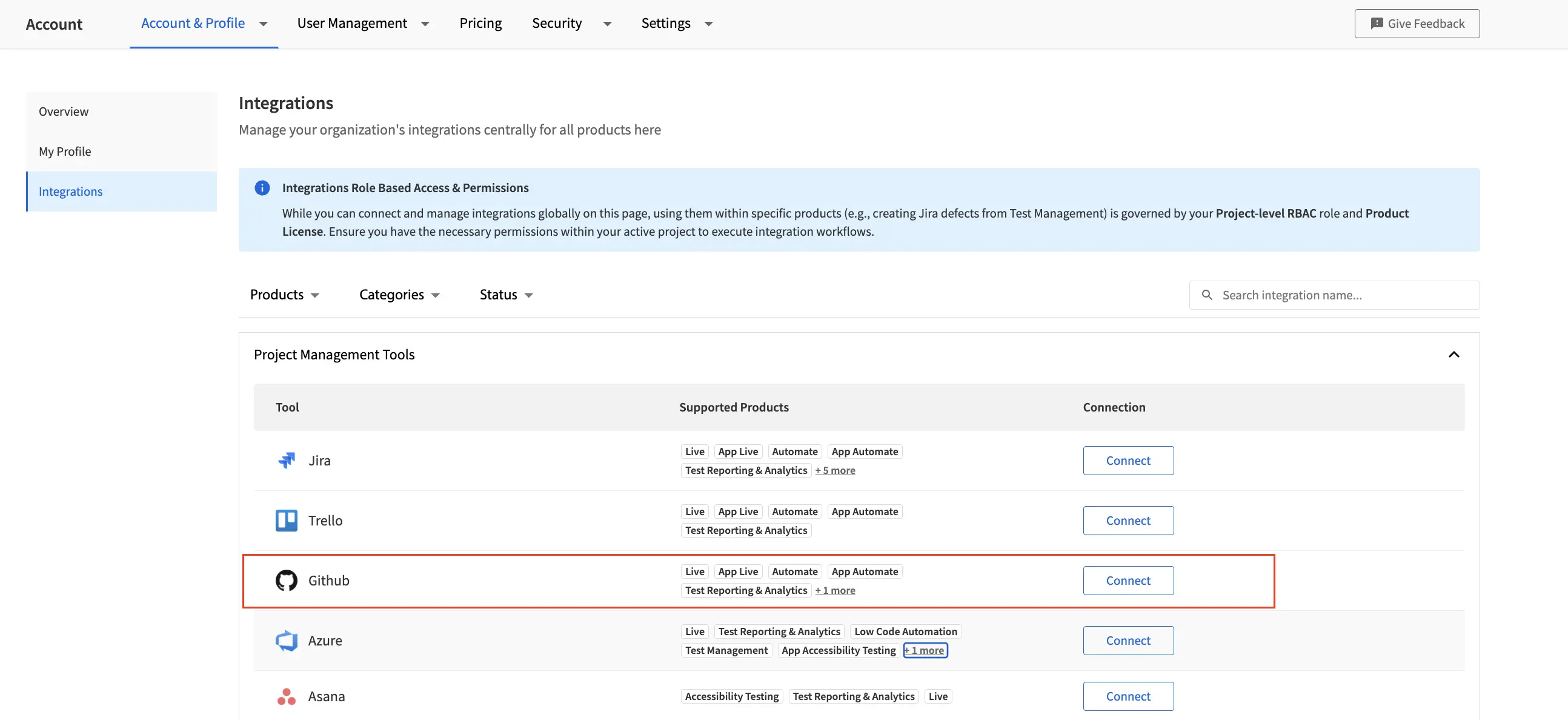Open the Products filter dropdown
Screen dimensions: 1568x720
(x=284, y=295)
